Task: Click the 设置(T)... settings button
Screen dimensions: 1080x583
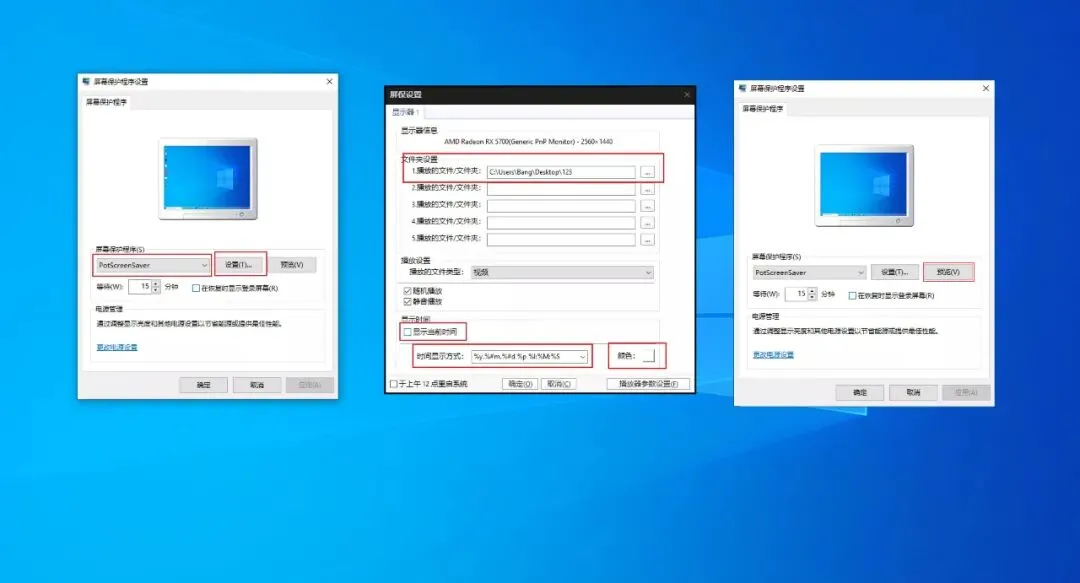Action: (240, 263)
